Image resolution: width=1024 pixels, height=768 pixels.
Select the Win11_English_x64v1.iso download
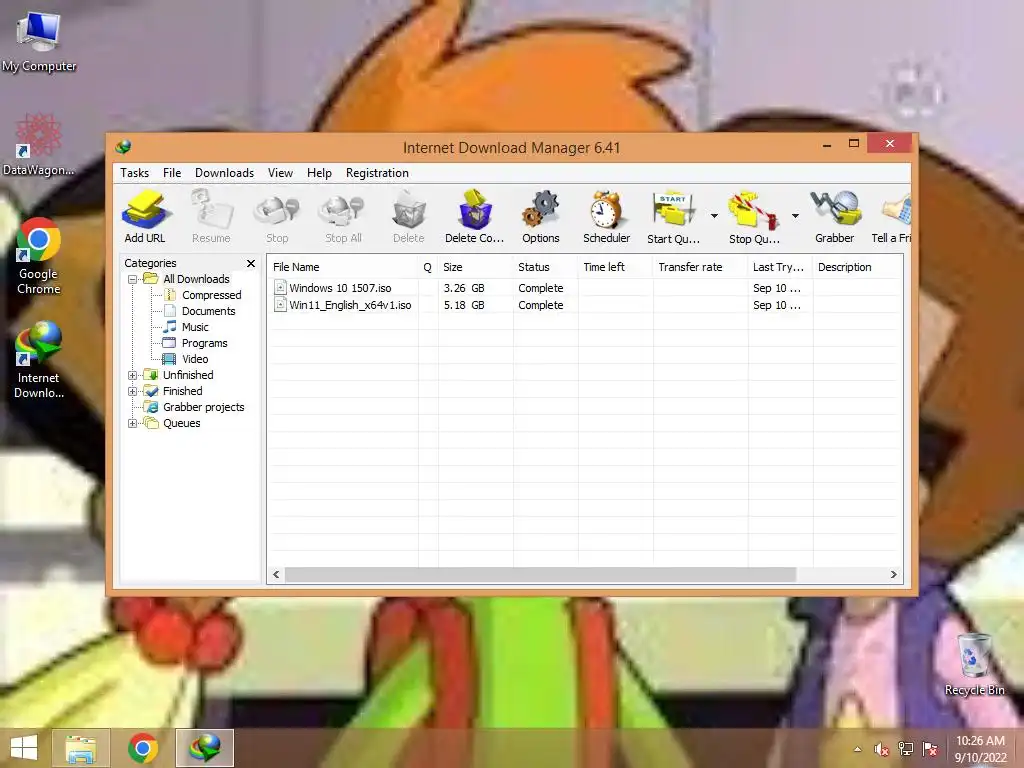pos(350,305)
